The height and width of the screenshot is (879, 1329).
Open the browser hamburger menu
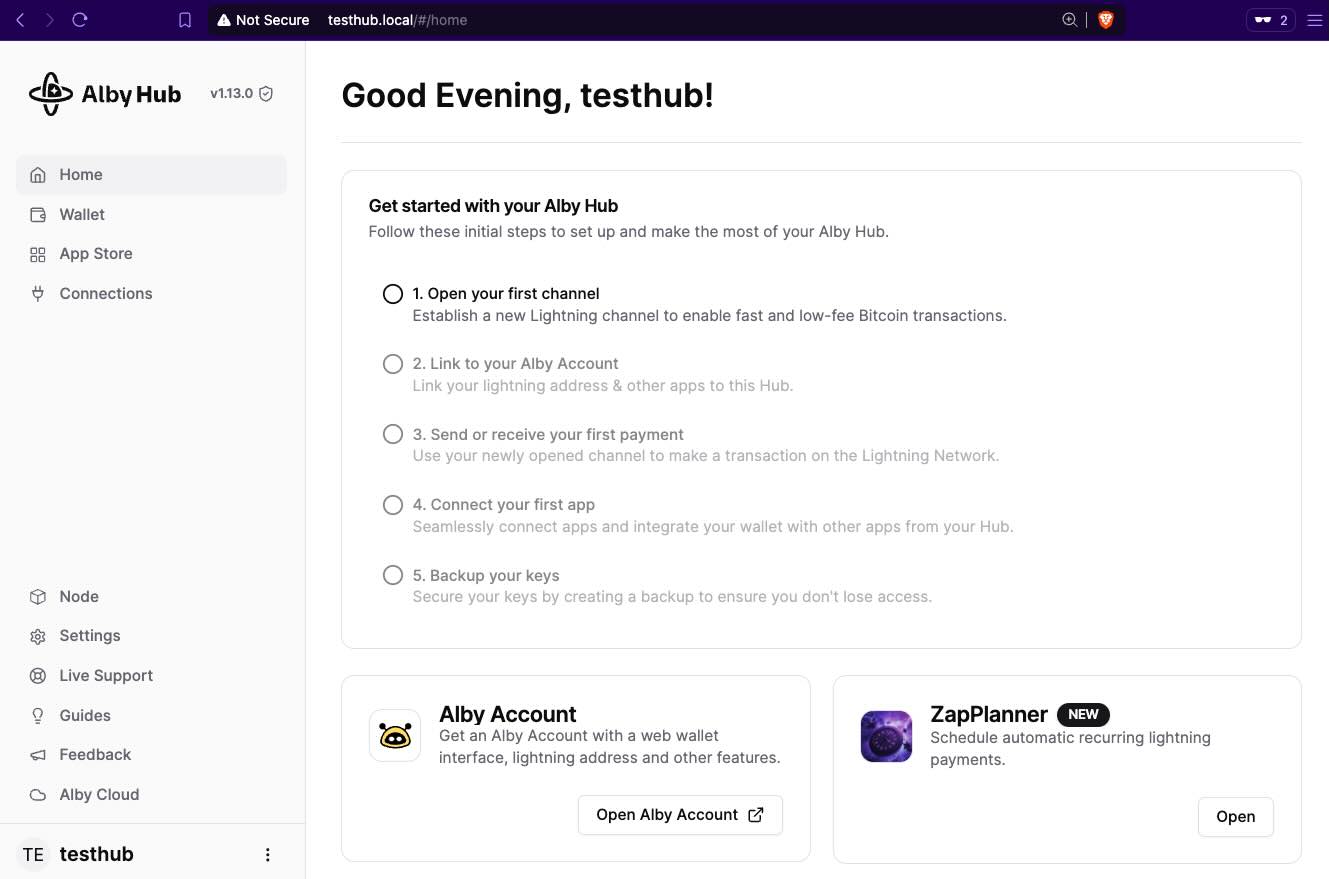tap(1314, 20)
